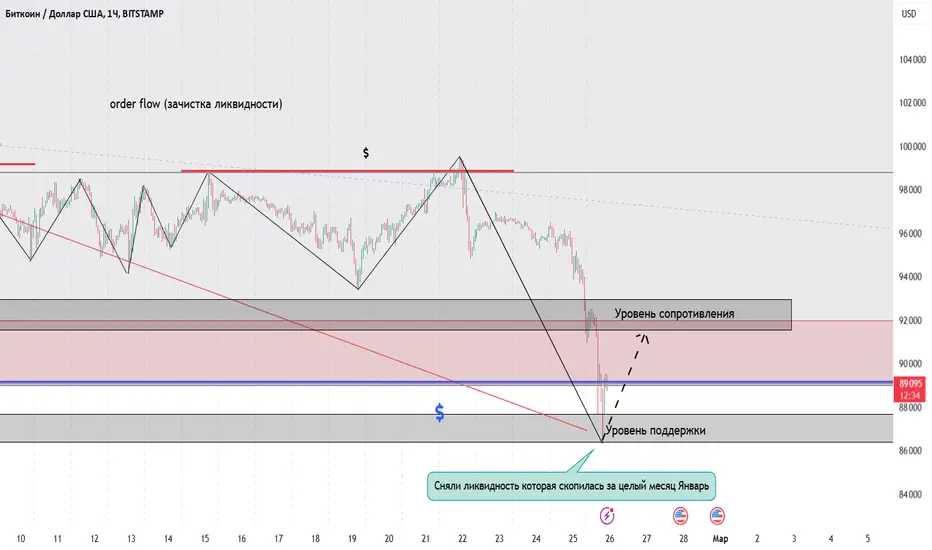Image resolution: width=932 pixels, height=550 pixels.
Task: Click the 102000 price axis label
Action: pos(912,103)
